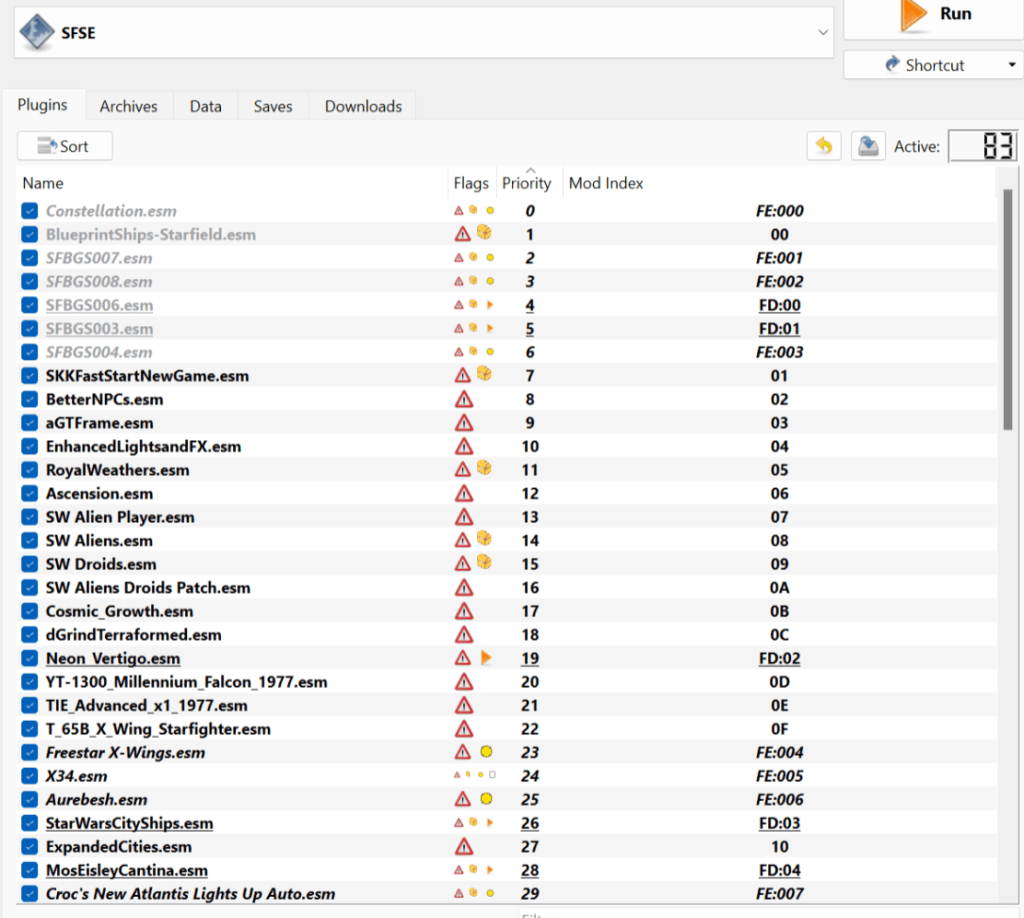Image resolution: width=1024 pixels, height=918 pixels.
Task: Disable the SKKFastStartNewGame.esm plugin checkbox
Action: 30,376
